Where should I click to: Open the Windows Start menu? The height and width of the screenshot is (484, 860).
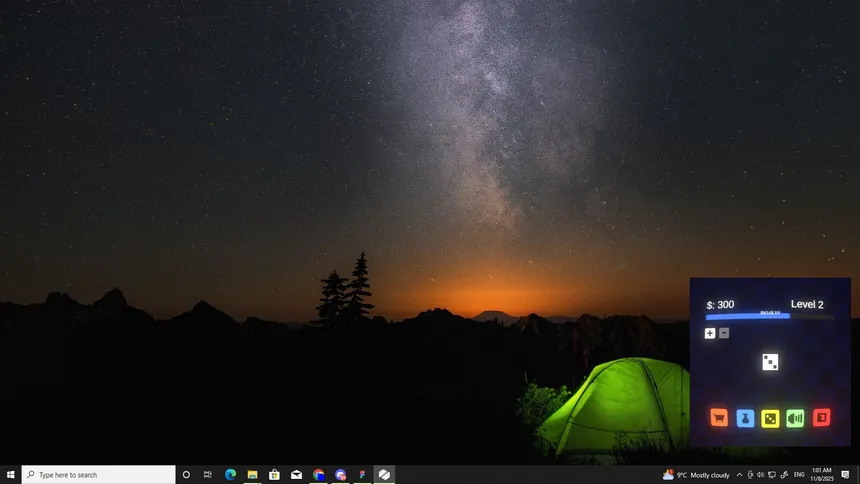11,475
